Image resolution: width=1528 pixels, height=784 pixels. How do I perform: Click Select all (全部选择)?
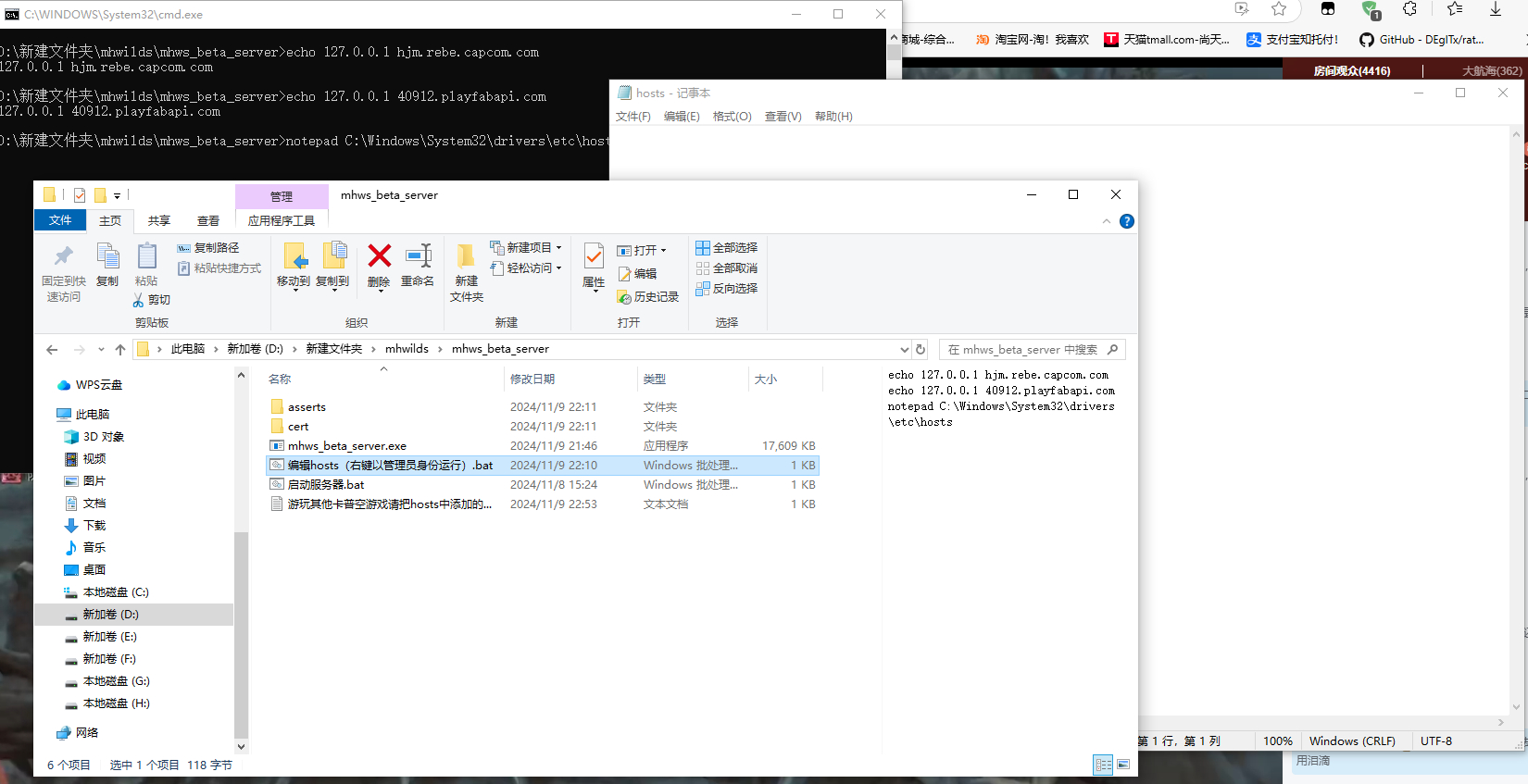(727, 248)
